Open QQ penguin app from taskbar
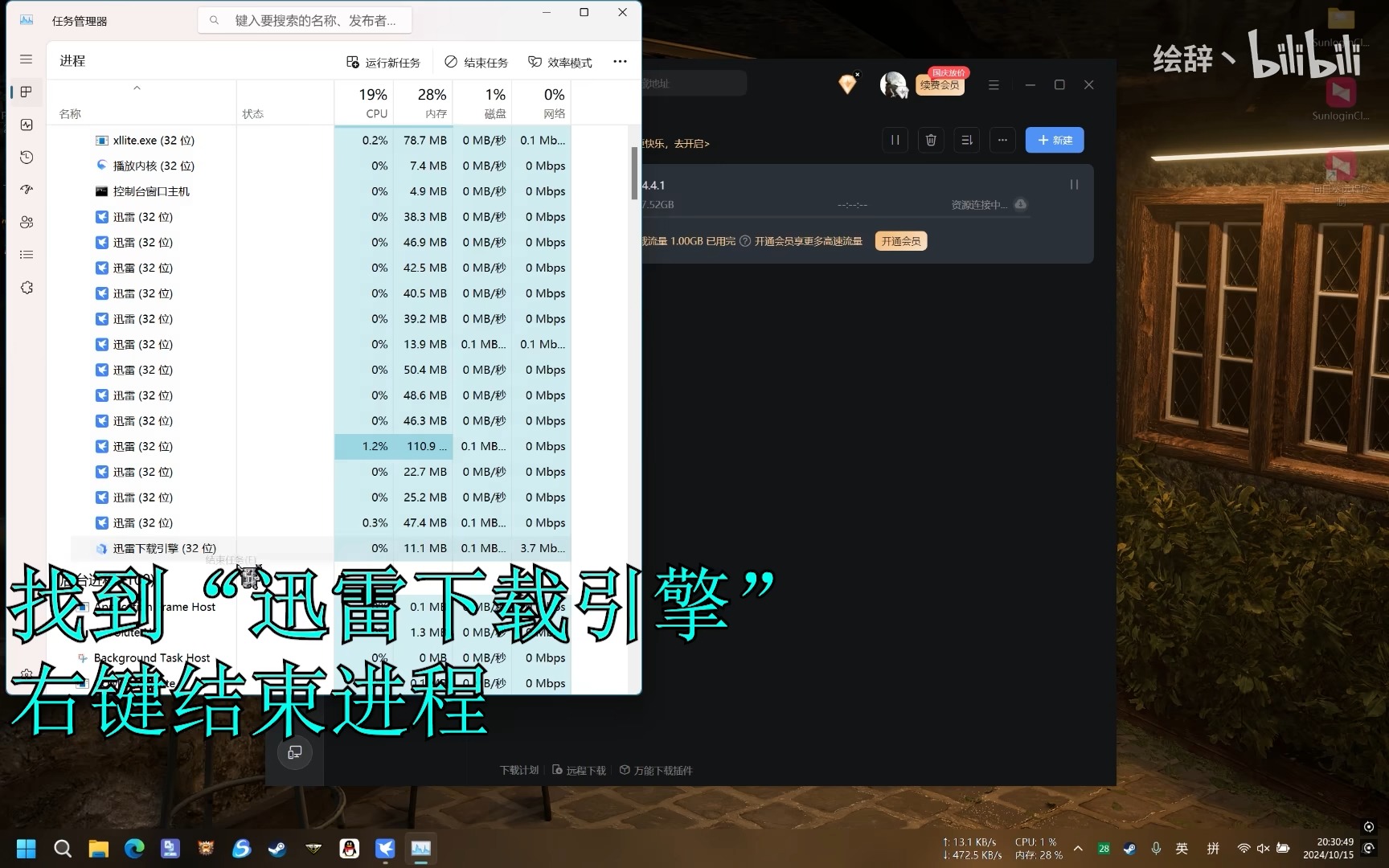 (x=349, y=848)
